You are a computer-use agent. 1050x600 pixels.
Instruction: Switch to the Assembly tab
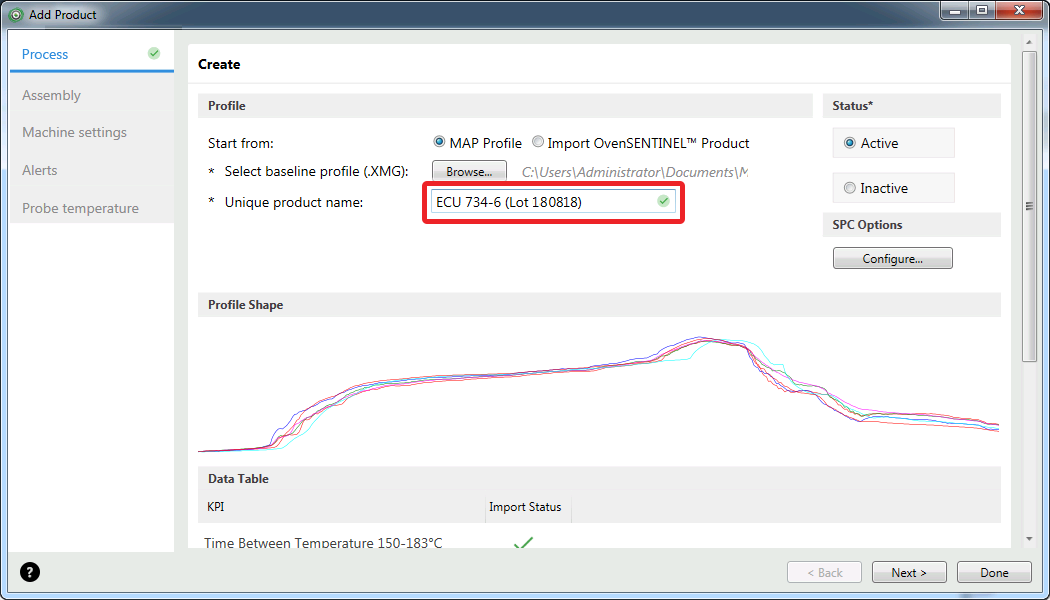click(92, 95)
